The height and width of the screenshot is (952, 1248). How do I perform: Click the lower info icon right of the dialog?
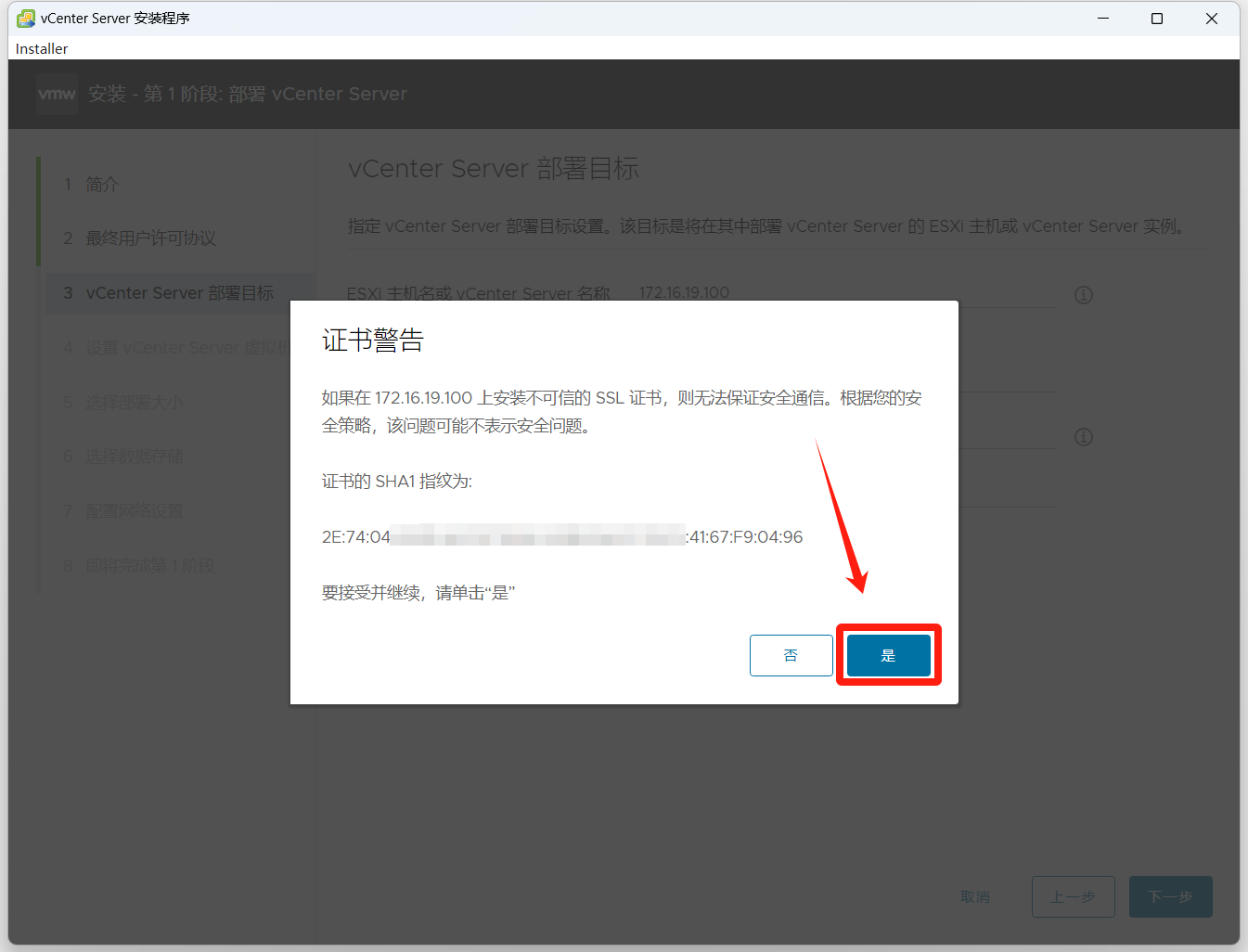click(1083, 437)
